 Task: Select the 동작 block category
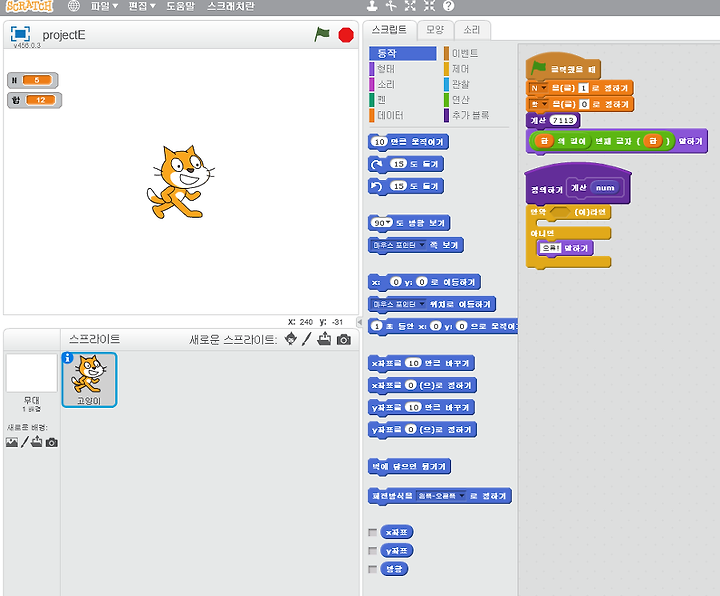pyautogui.click(x=402, y=53)
